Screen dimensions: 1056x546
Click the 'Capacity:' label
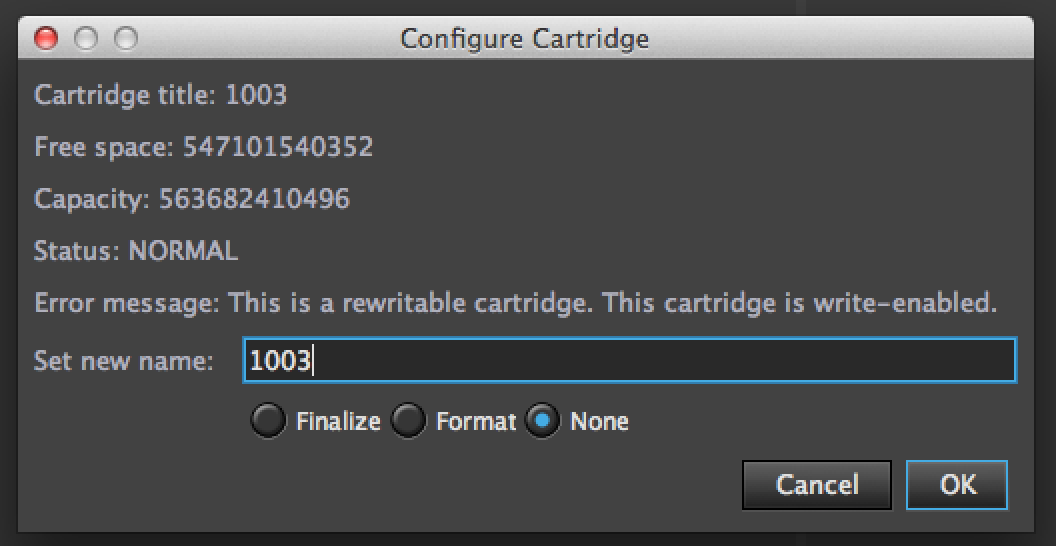click(x=92, y=199)
